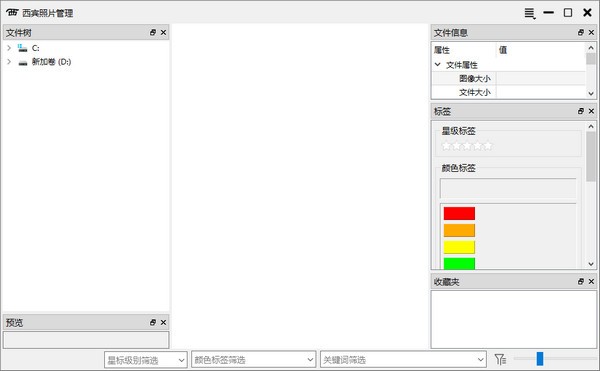Select the 图像大小 row
600x371 pixels.
509,78
